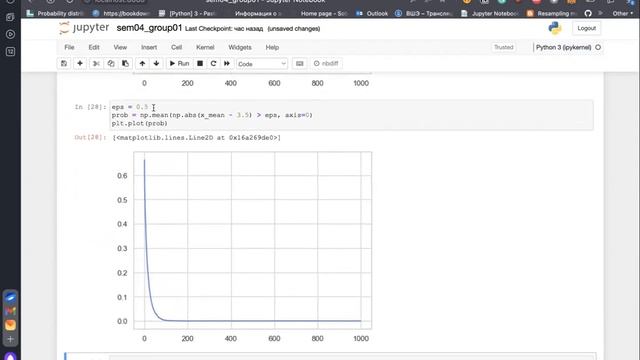Open the Insert menu
This screenshot has height=360, width=640.
(x=149, y=47)
